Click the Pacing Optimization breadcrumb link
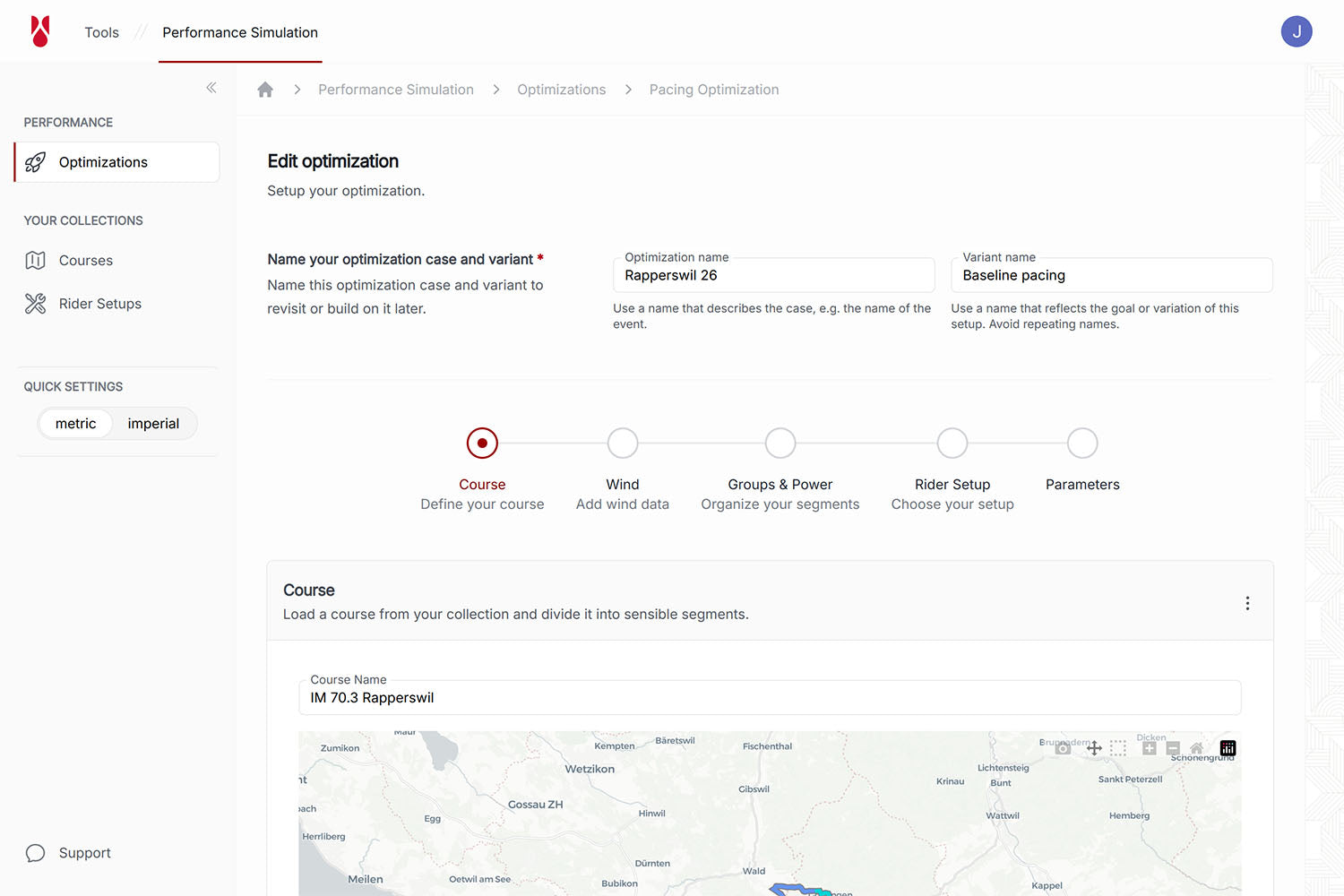This screenshot has height=896, width=1344. point(713,90)
